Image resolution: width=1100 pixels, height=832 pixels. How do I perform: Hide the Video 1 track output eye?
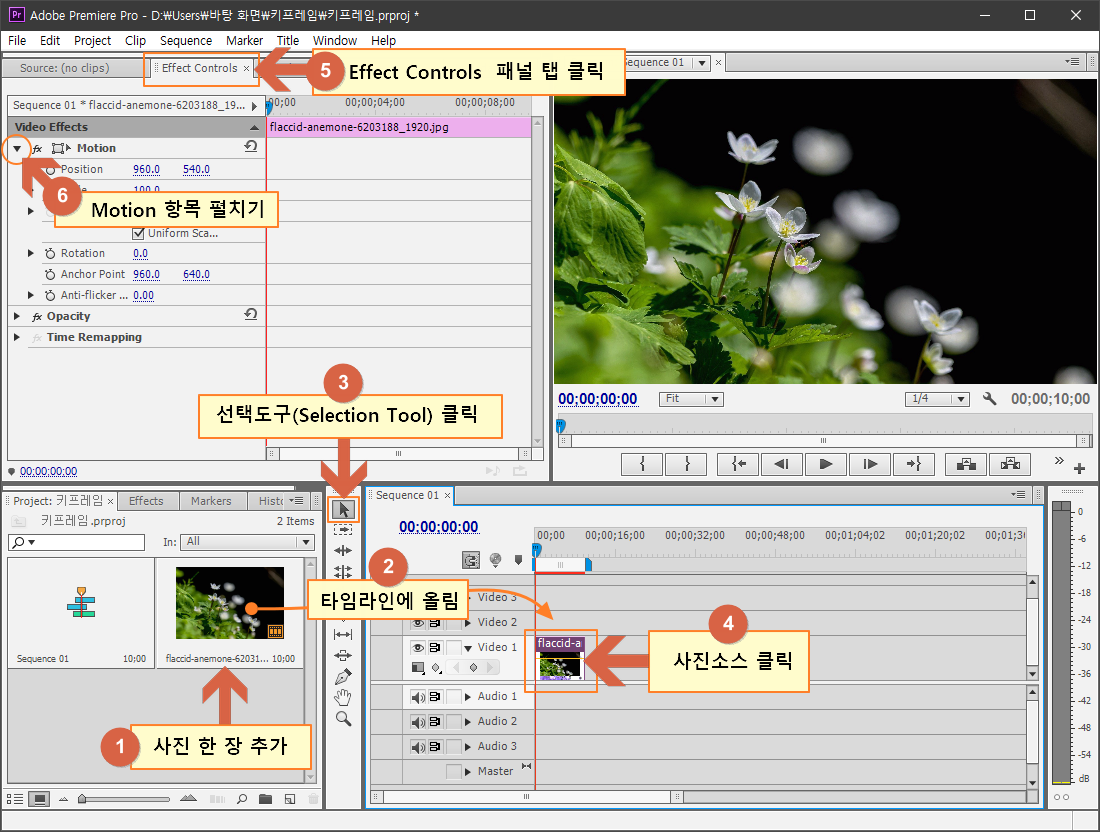coord(418,648)
